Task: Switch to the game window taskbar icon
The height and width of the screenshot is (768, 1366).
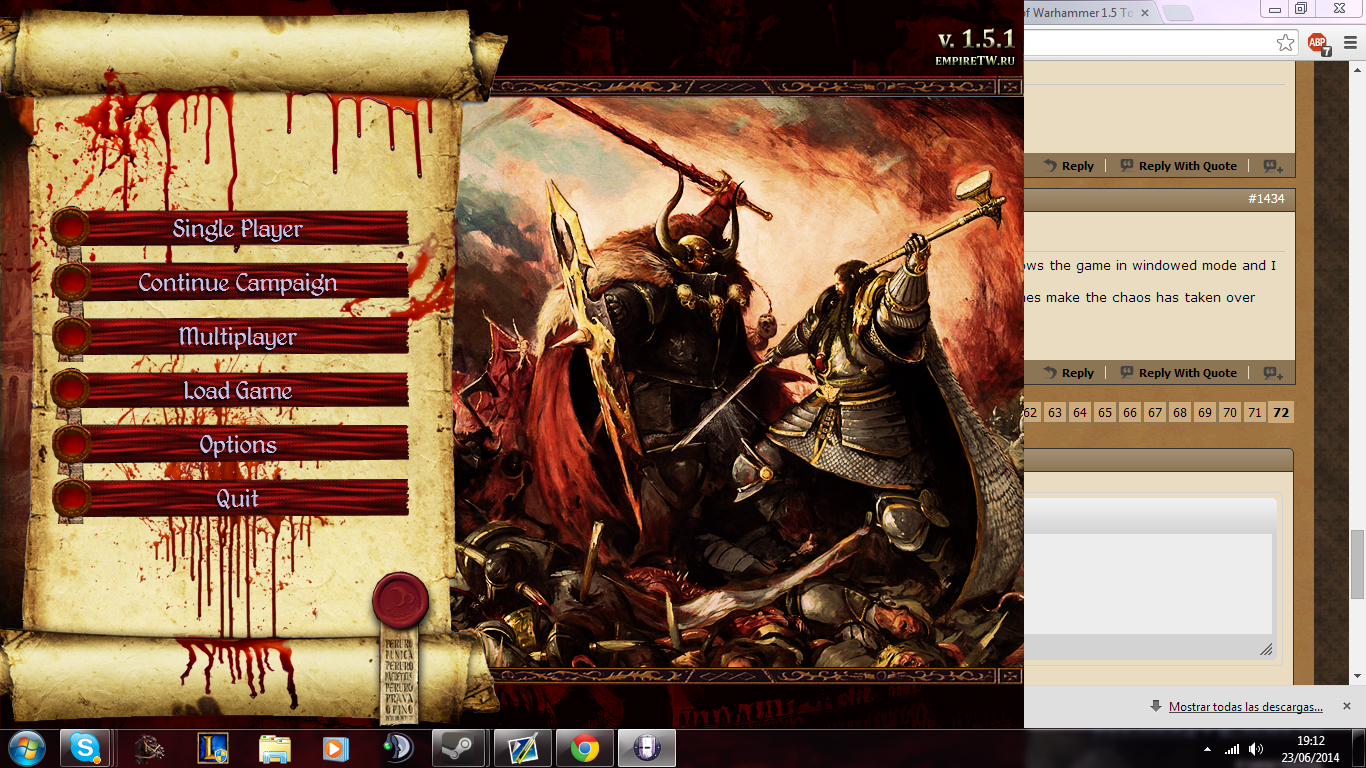Action: (647, 748)
